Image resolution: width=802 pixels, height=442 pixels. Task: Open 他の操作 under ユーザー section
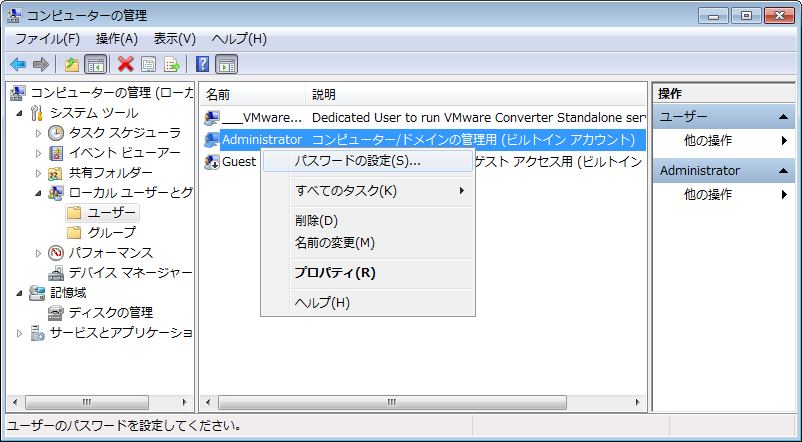724,141
